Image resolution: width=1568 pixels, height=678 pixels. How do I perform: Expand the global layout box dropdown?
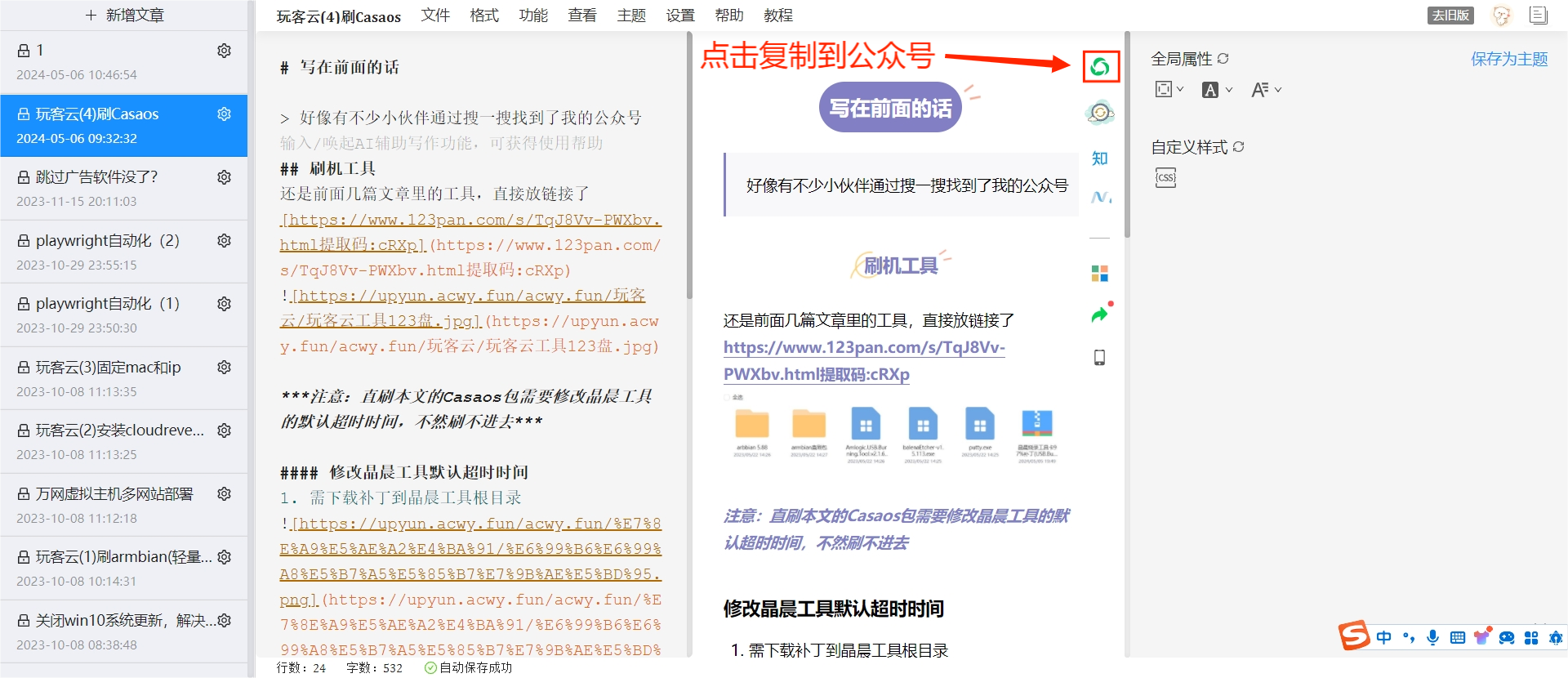(1169, 89)
